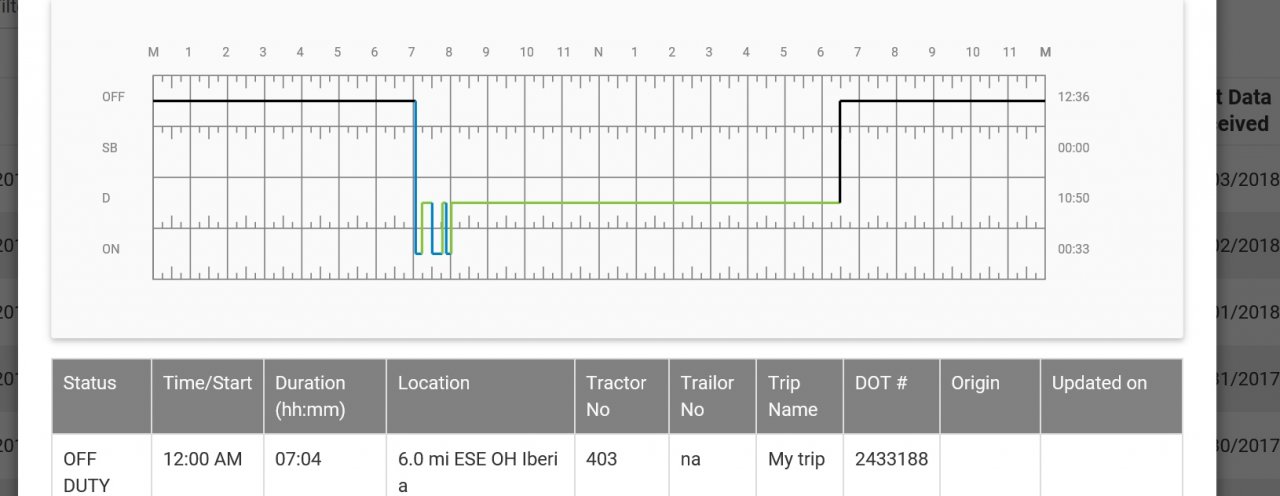The width and height of the screenshot is (1280, 496).
Task: Select the Location column header
Action: [x=433, y=383]
